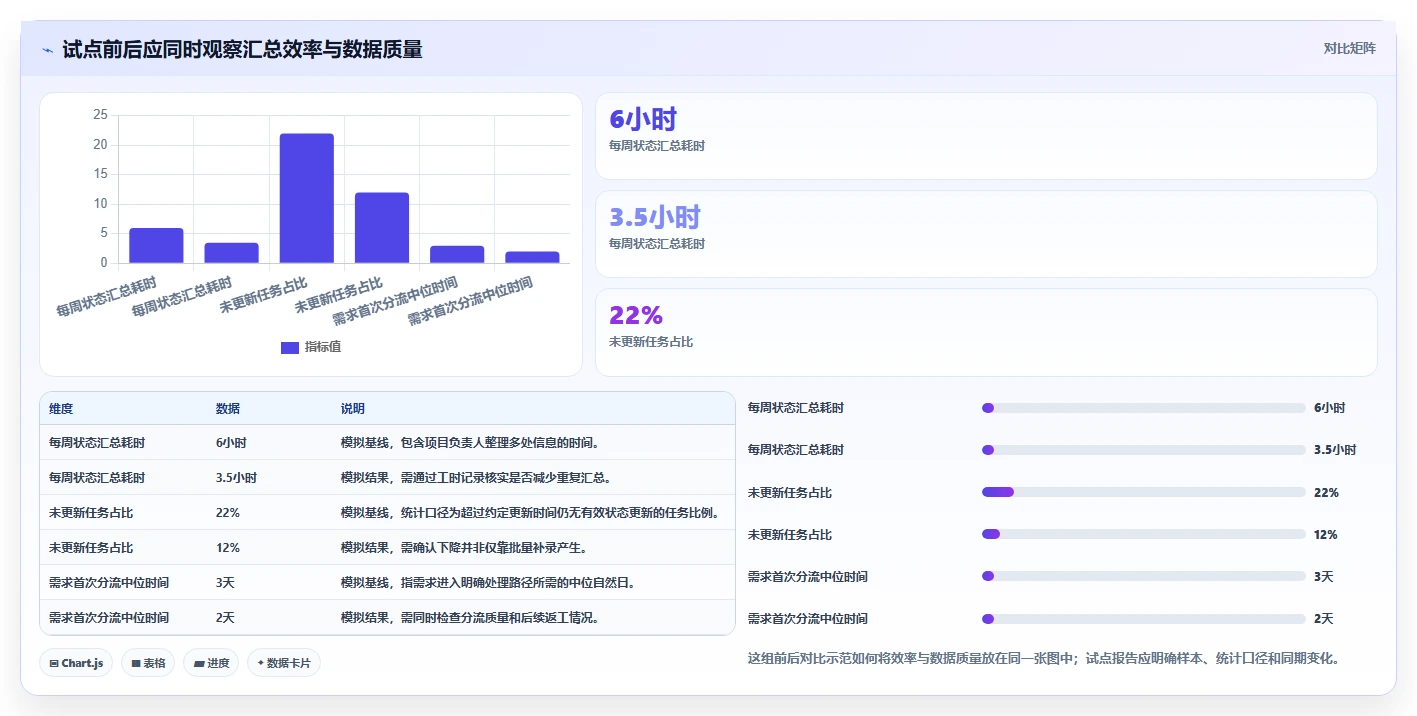Click 需求首次分流中位时间 in the 3天 table row
Viewport: 1417px width, 716px height.
109,583
